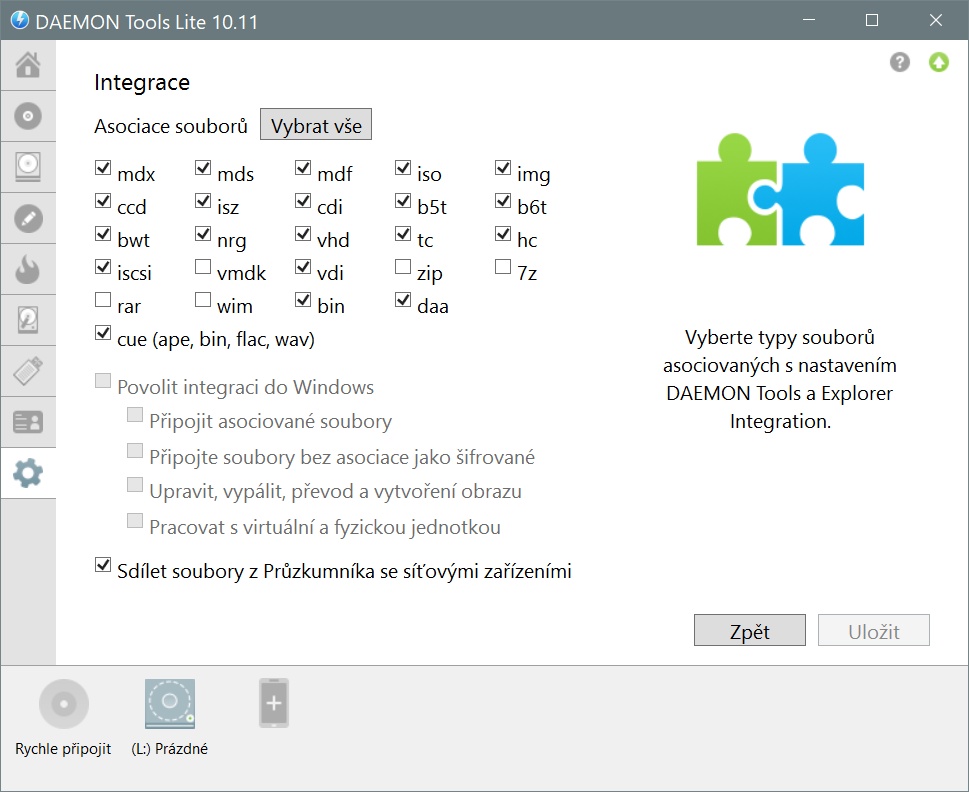The height and width of the screenshot is (792, 969).
Task: Toggle the ccd file association
Action: click(103, 200)
